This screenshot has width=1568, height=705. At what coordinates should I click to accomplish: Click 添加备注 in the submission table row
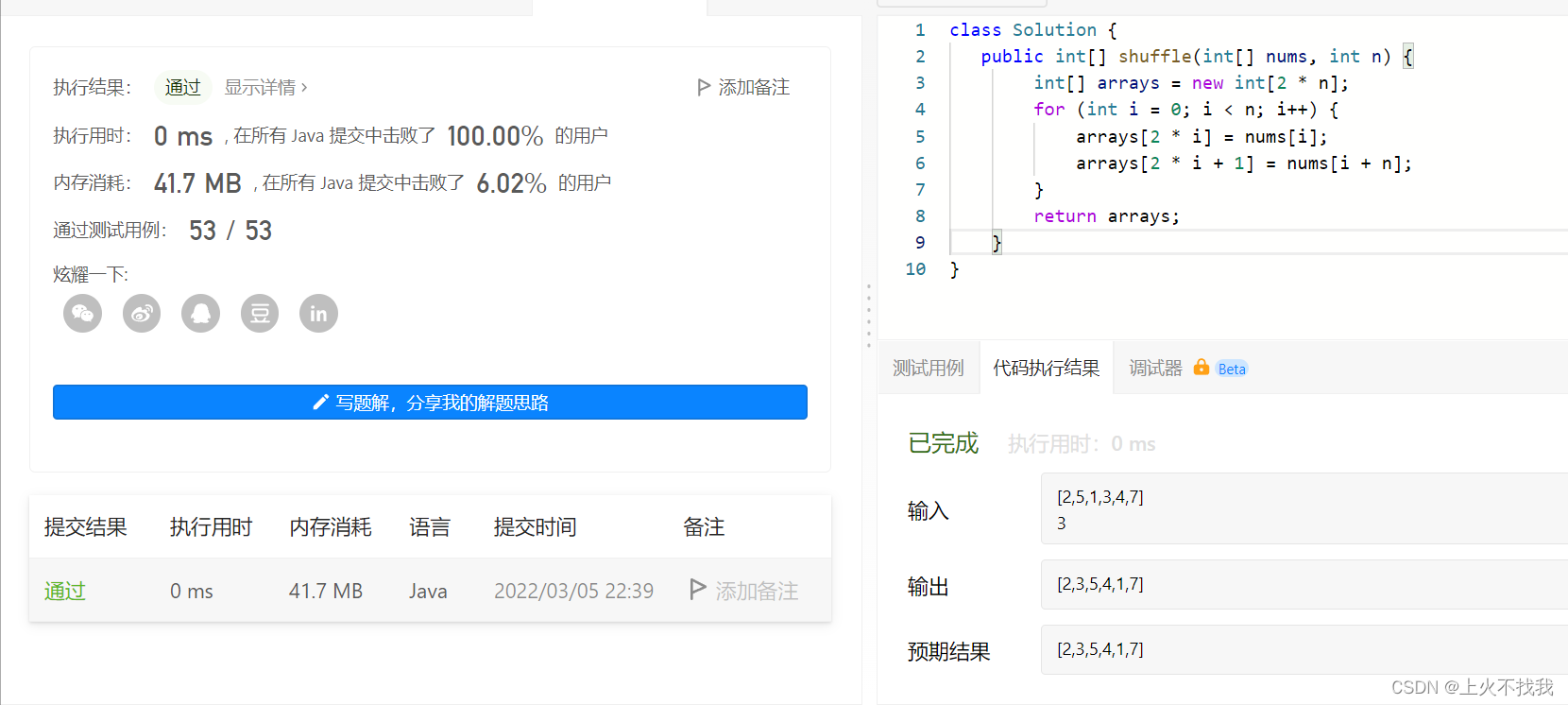tap(757, 591)
